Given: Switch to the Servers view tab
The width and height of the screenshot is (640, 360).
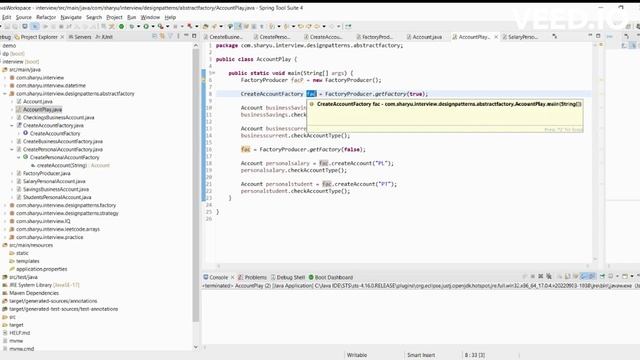Looking at the screenshot, I should click(80, 37).
